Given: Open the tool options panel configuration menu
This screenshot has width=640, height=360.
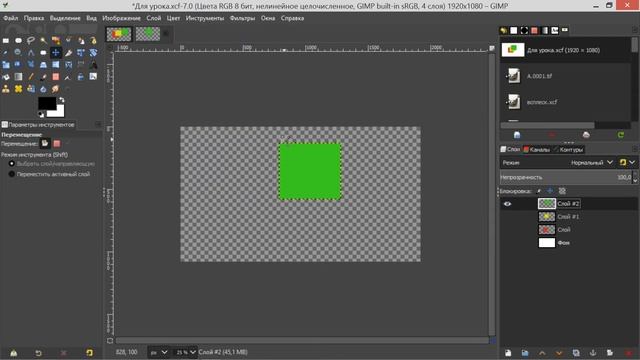Looking at the screenshot, I should (98, 124).
